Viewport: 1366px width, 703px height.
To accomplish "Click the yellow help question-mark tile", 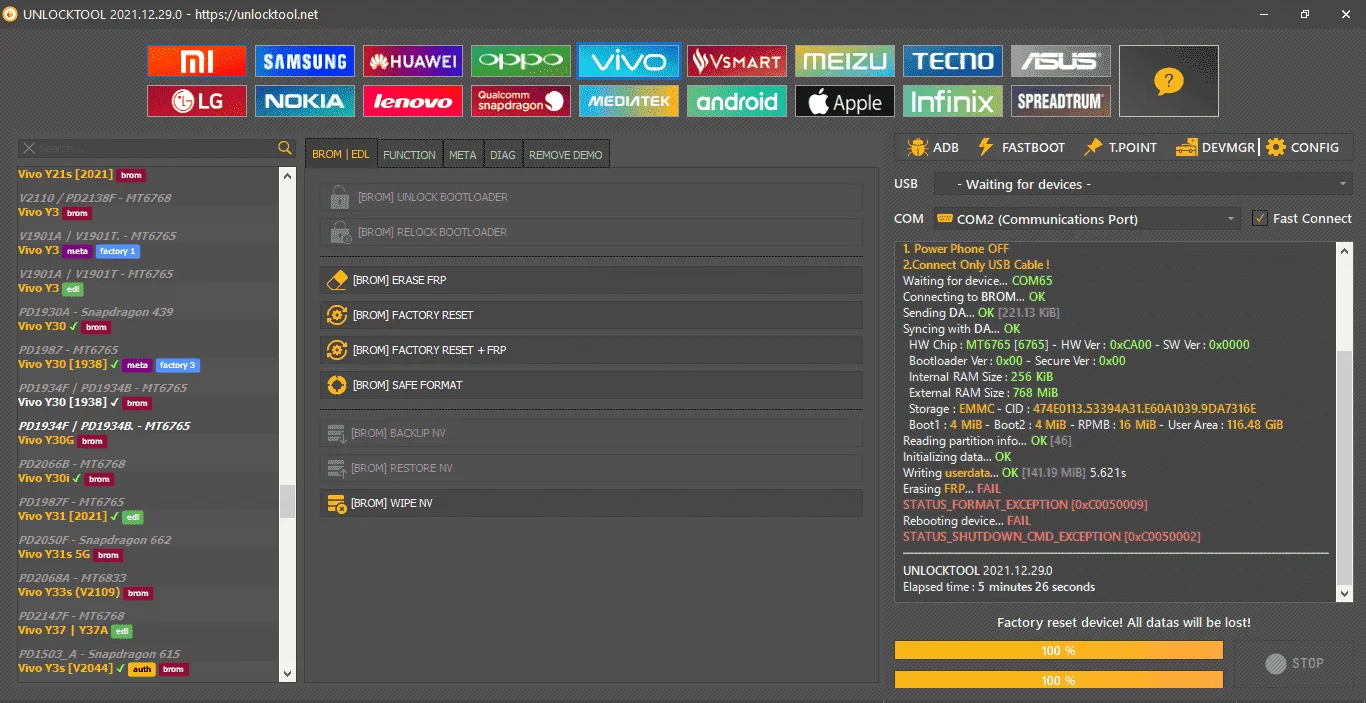I will (1168, 81).
